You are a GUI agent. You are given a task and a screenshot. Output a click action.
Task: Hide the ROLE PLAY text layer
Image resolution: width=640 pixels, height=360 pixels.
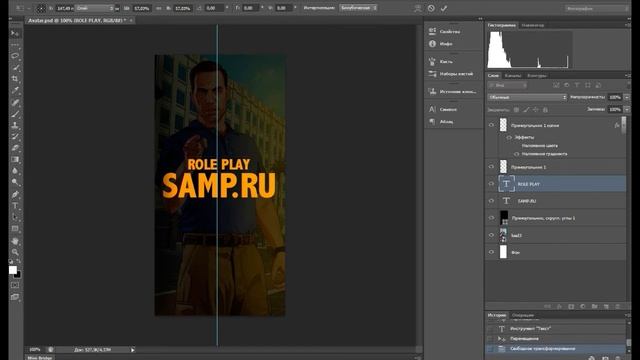tap(491, 184)
